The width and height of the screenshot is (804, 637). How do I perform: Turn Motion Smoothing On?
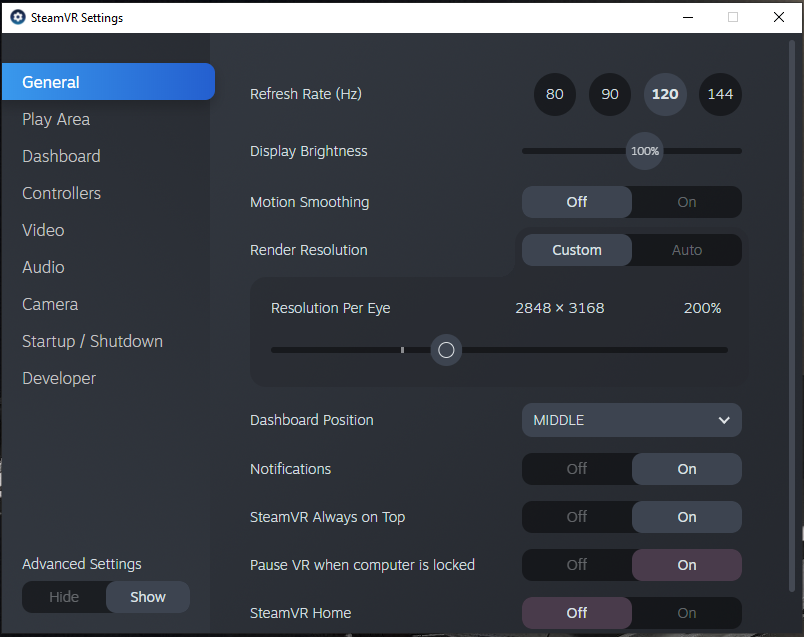687,202
